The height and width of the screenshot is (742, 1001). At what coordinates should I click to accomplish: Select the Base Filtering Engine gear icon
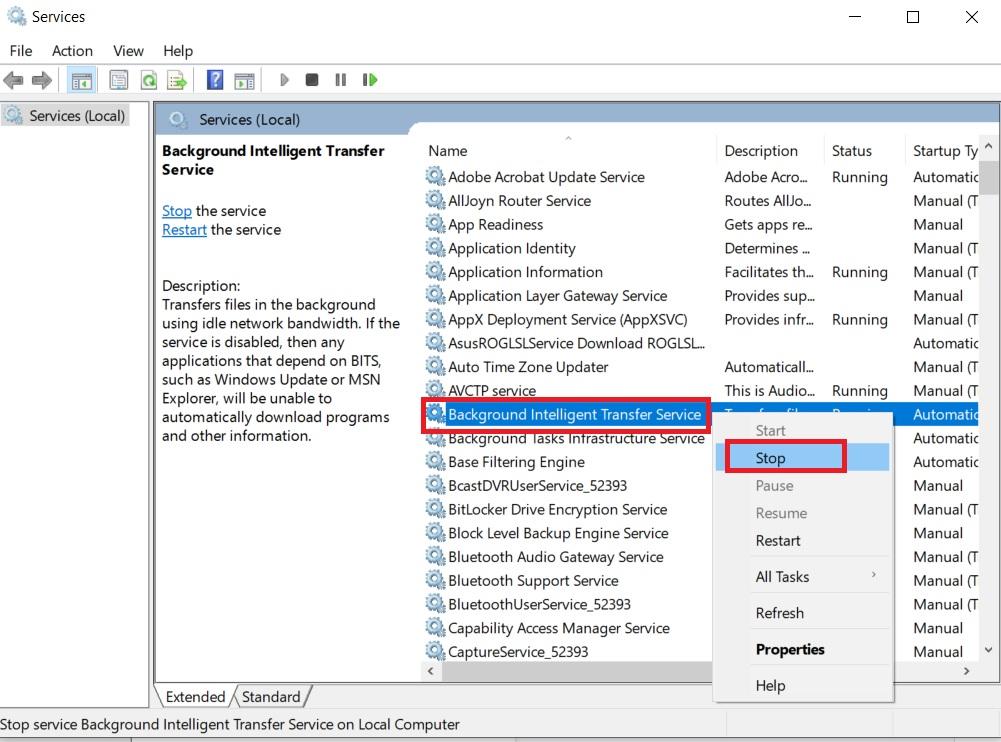[435, 461]
